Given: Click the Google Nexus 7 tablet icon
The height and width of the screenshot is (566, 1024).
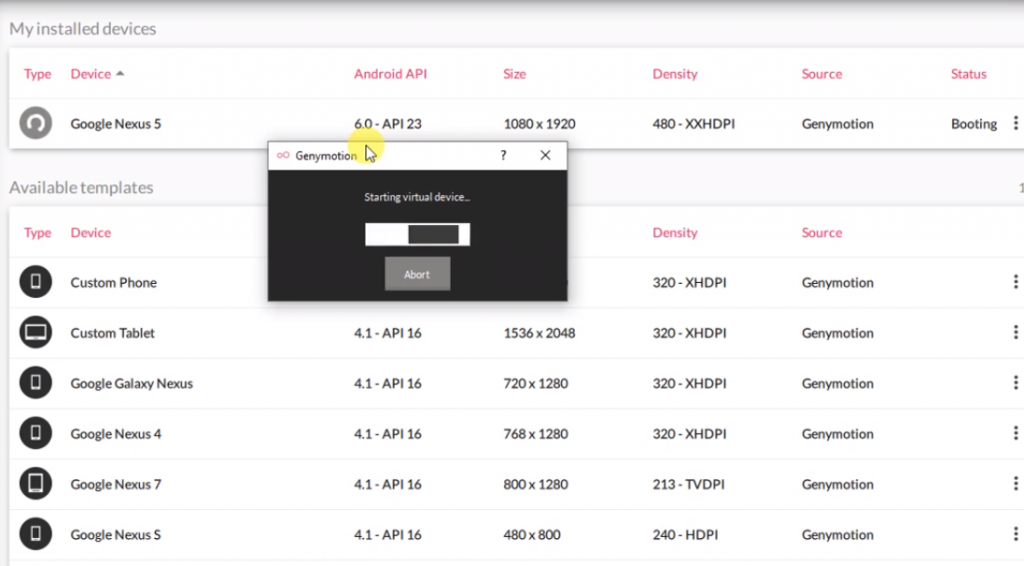Looking at the screenshot, I should pyautogui.click(x=35, y=484).
